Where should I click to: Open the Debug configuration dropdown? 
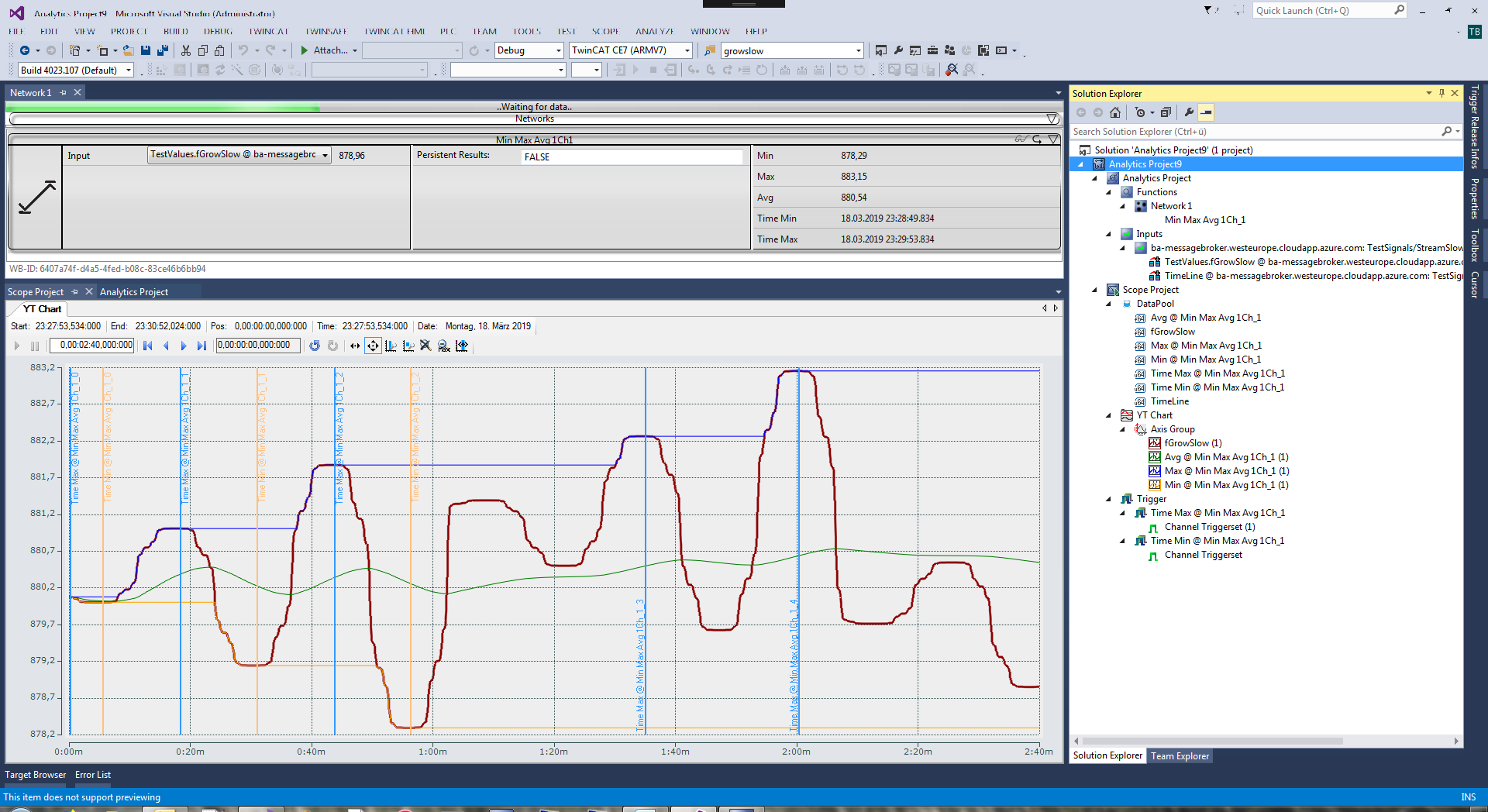(x=558, y=50)
